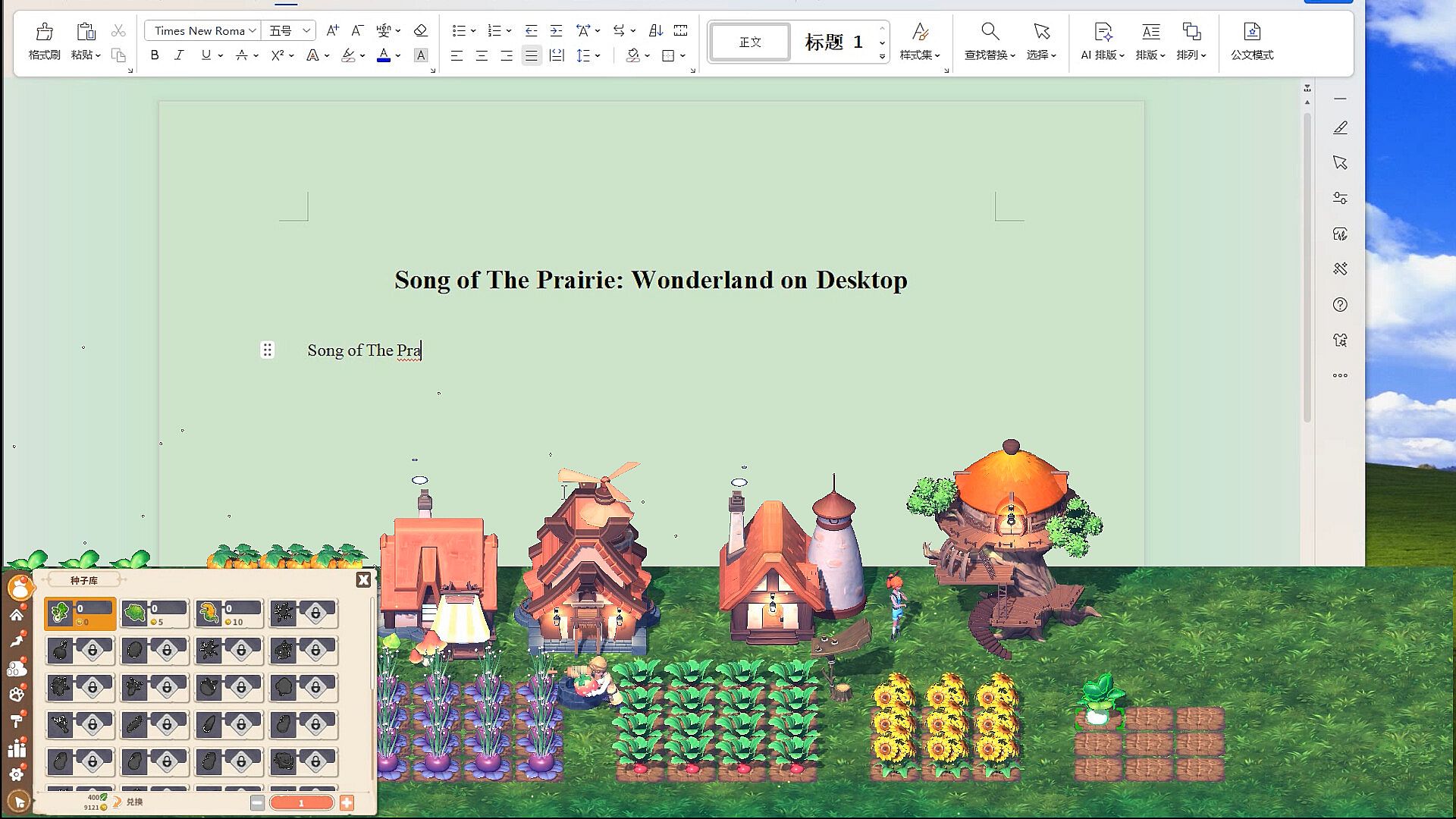Expand the font size 五号 dropdown
This screenshot has height=819, width=1456.
(x=306, y=30)
